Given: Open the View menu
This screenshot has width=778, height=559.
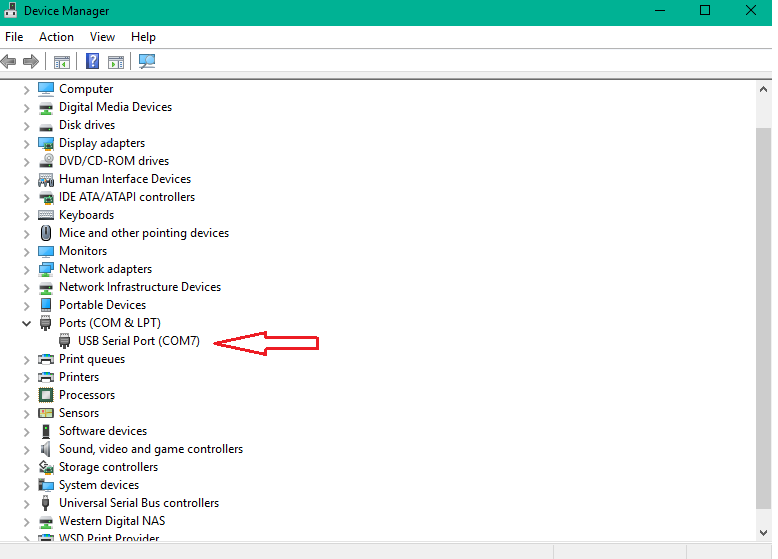Looking at the screenshot, I should [x=102, y=37].
